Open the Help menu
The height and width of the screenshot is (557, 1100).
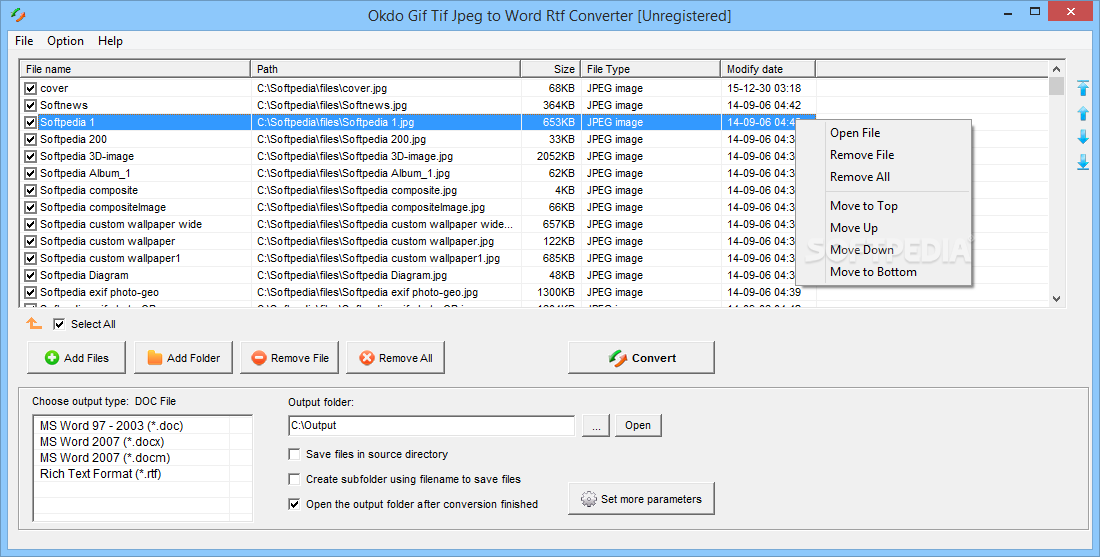(110, 41)
